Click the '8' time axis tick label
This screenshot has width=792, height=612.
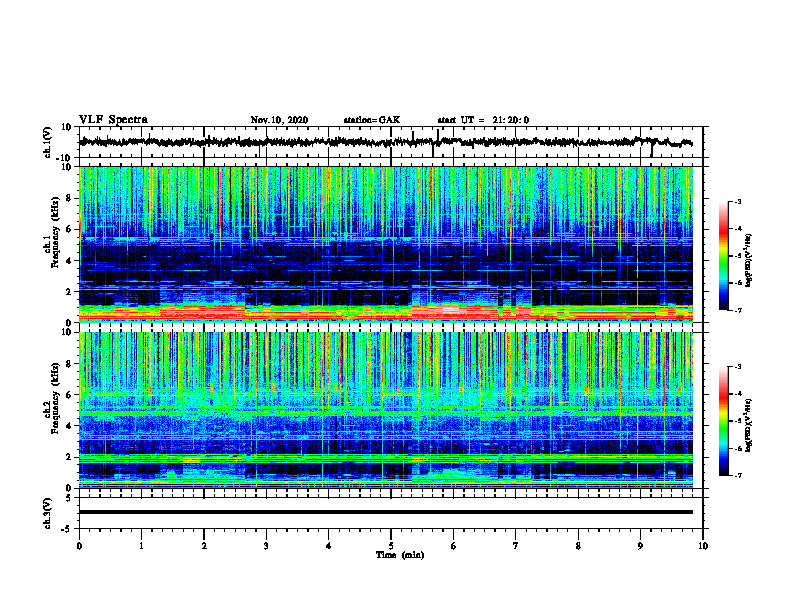[x=578, y=546]
